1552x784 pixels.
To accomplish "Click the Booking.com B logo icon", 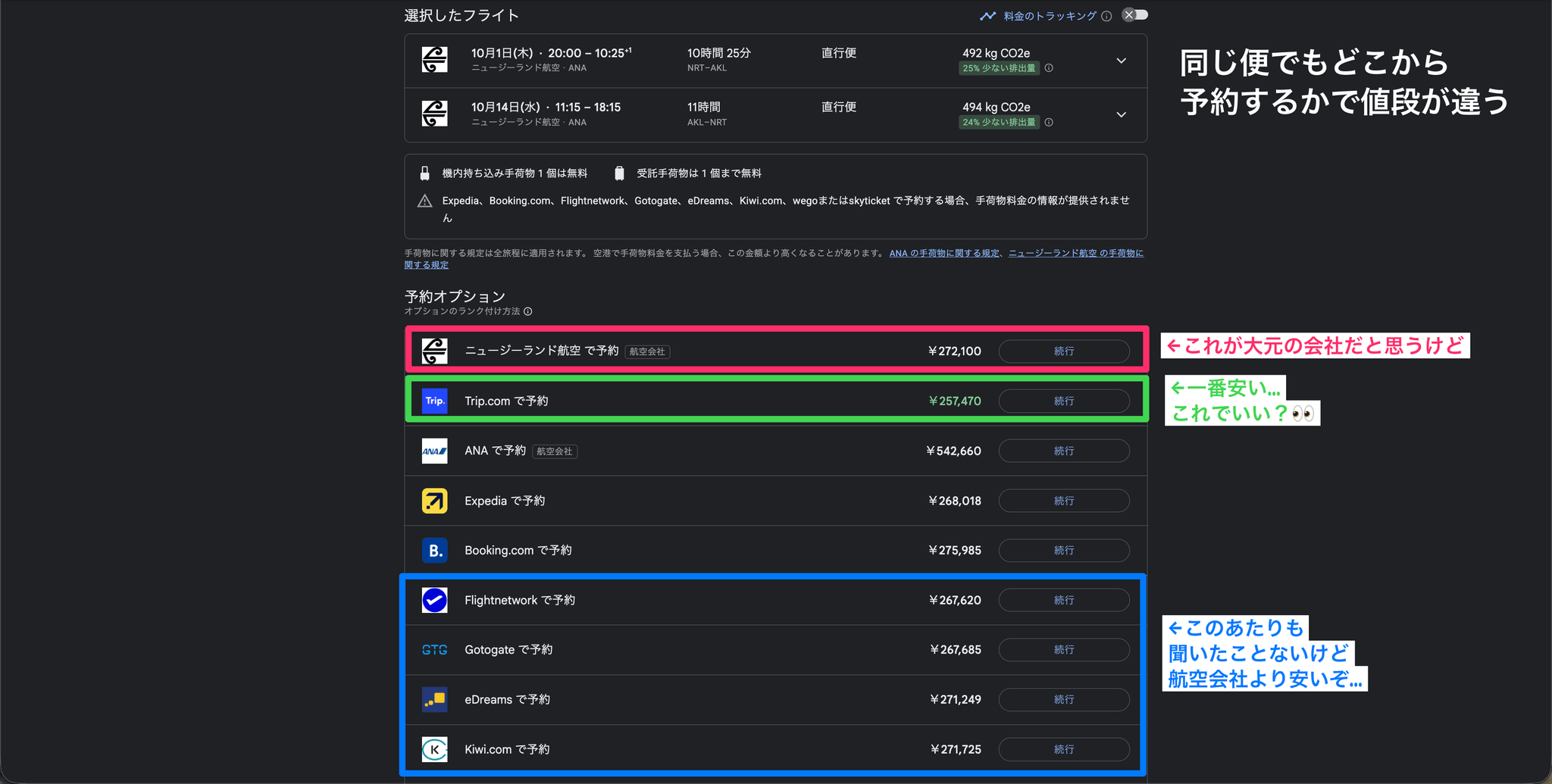I will tap(434, 551).
